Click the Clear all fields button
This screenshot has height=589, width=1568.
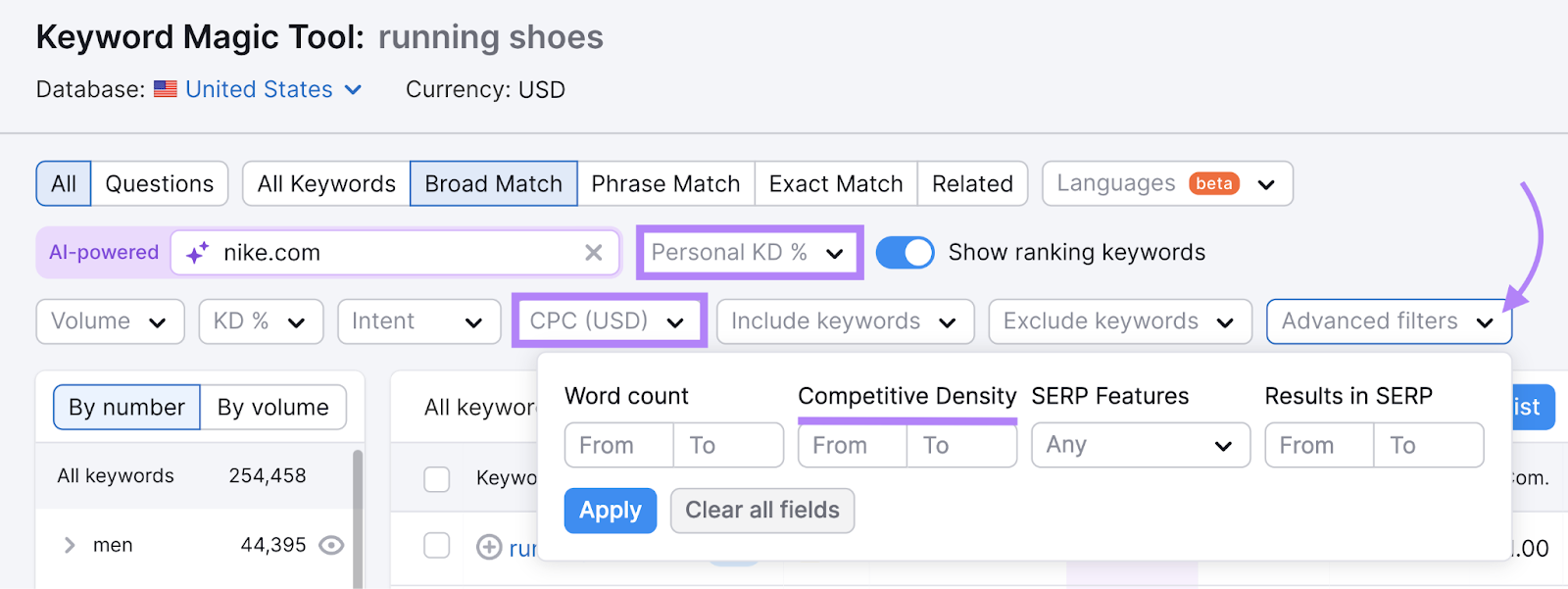[761, 511]
